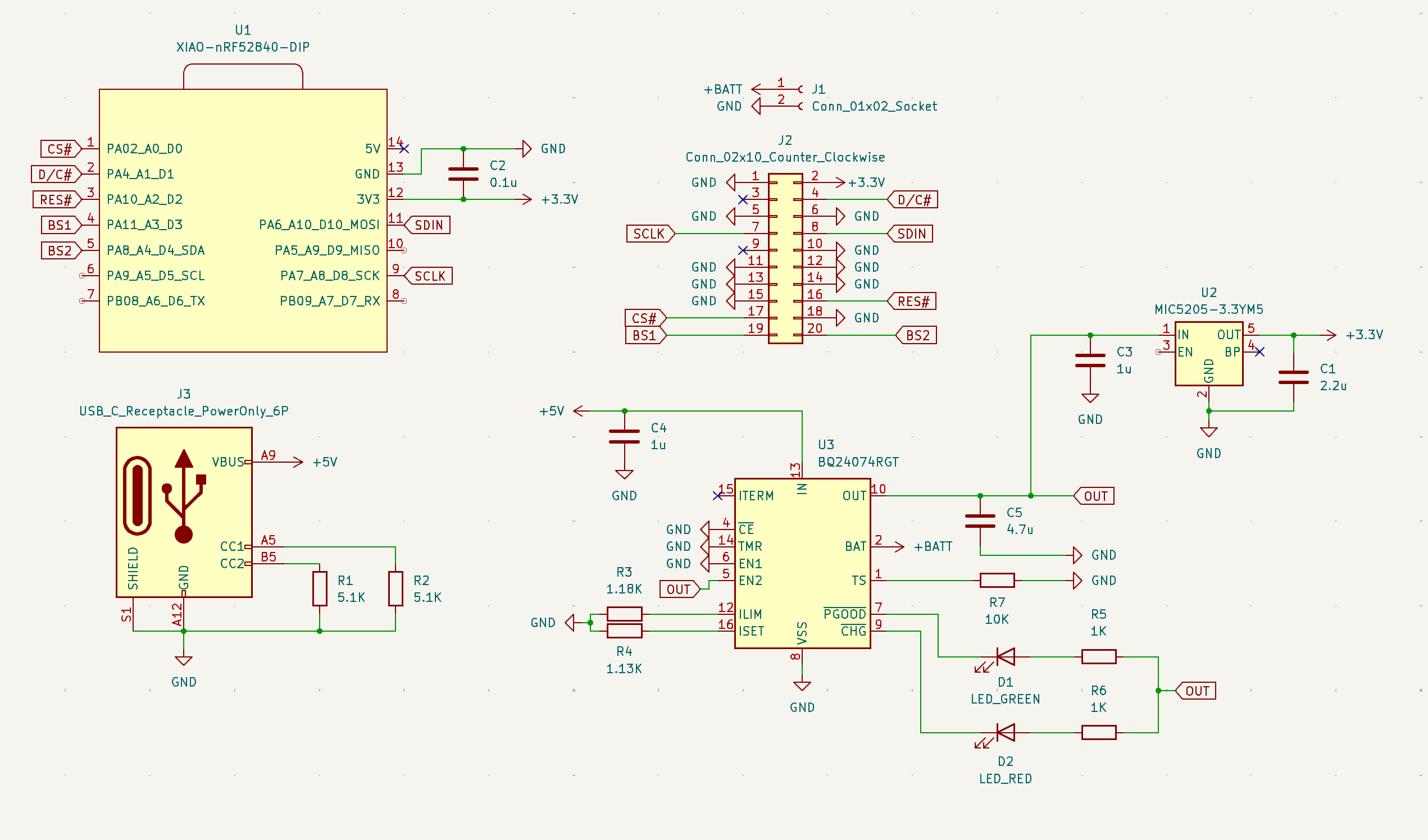Click the LED_GREEN value text
Screen dimensions: 1428x840
tap(1005, 699)
